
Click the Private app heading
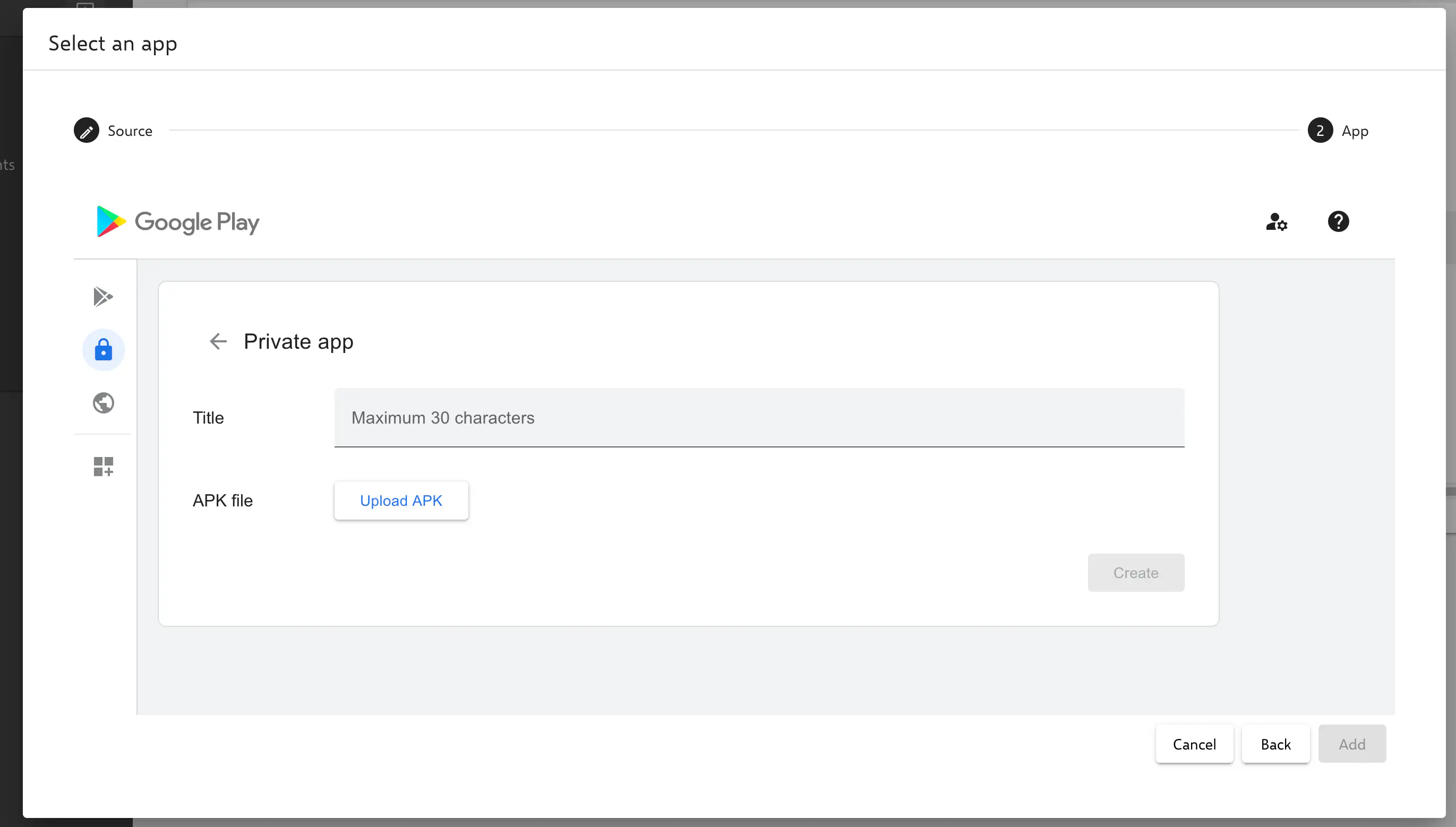tap(299, 341)
